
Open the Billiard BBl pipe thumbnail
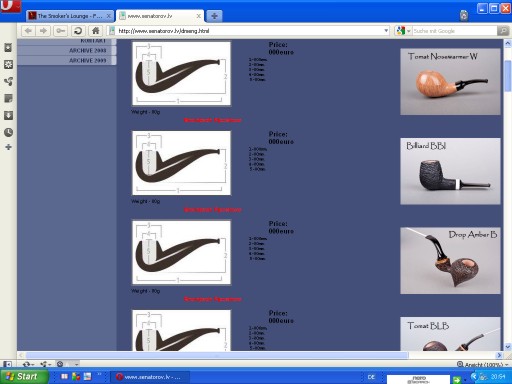(450, 171)
